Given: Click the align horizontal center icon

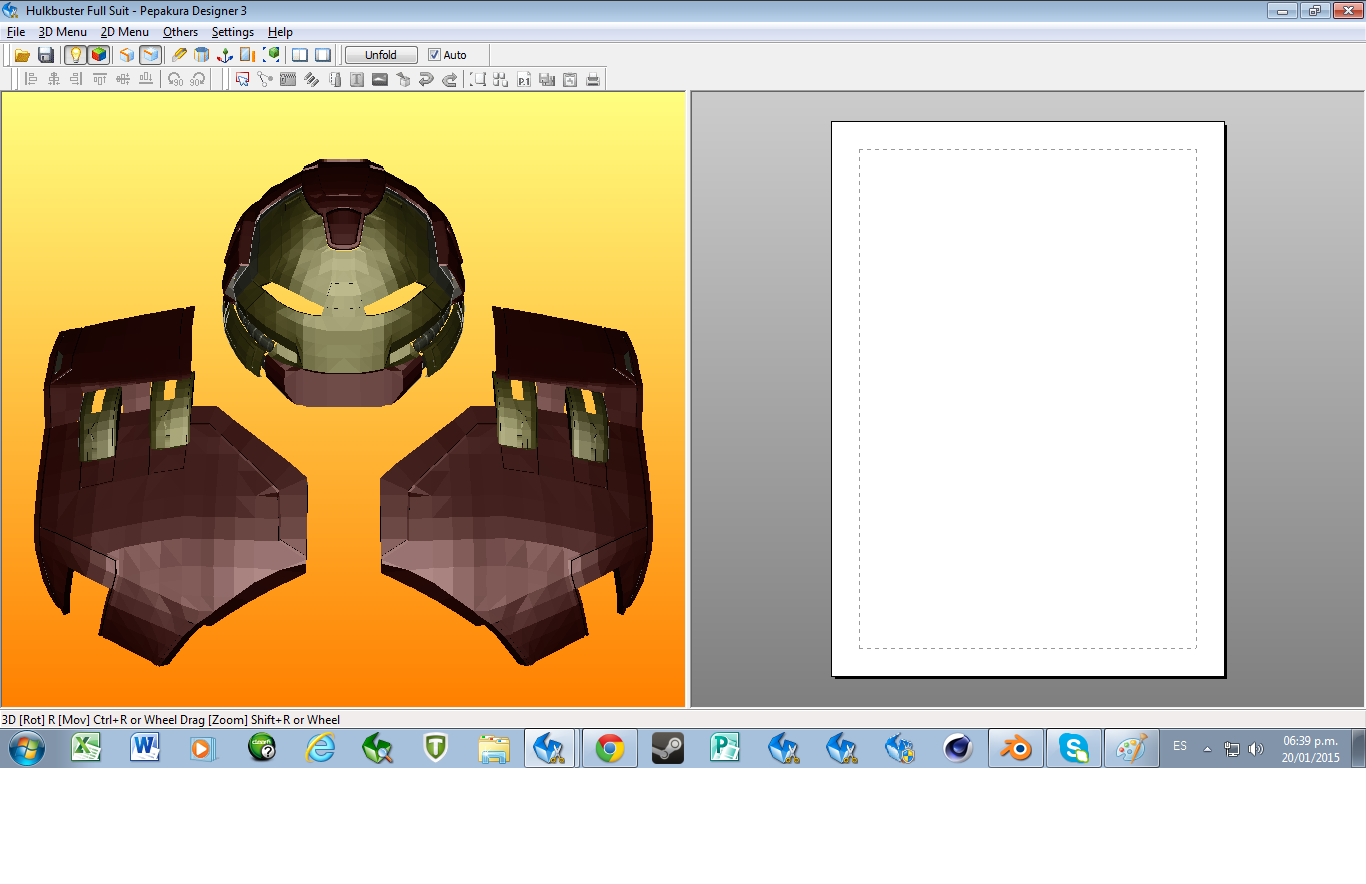Looking at the screenshot, I should point(53,79).
